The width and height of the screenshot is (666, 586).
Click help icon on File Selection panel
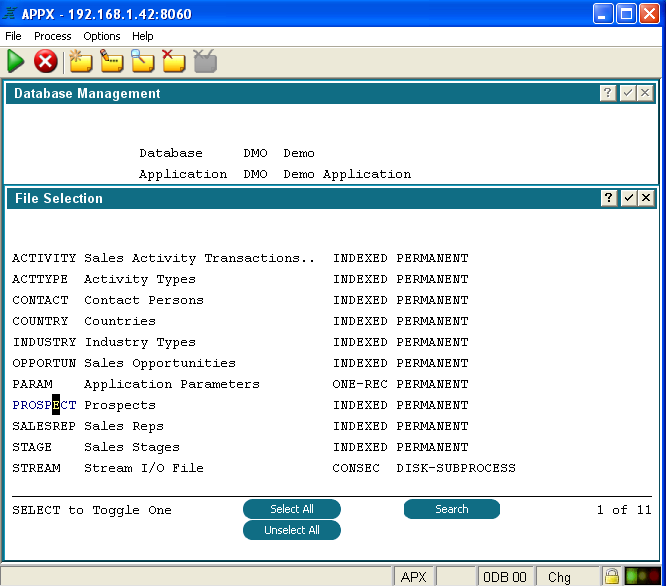[608, 198]
